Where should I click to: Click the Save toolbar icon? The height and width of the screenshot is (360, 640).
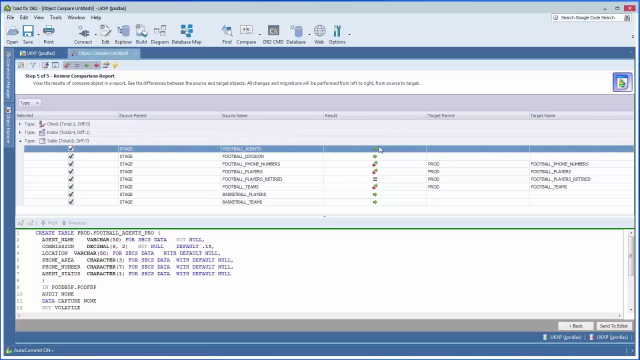click(x=28, y=34)
